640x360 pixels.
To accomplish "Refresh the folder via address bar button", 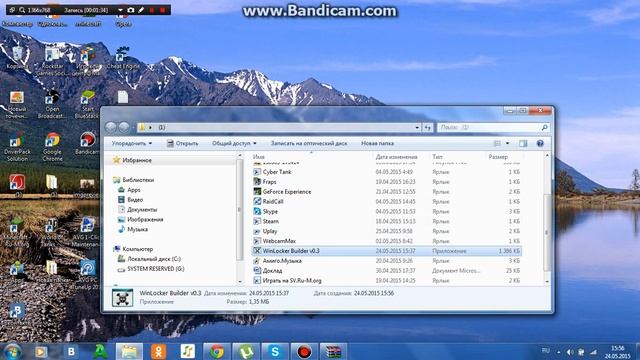I will coord(427,127).
